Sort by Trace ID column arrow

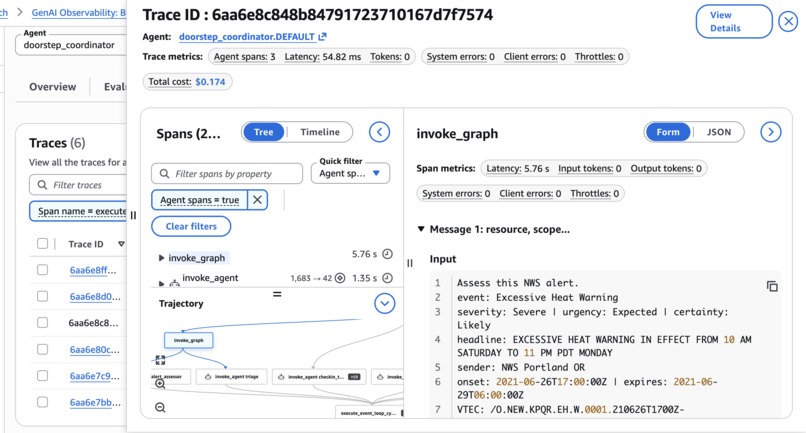[x=121, y=244]
